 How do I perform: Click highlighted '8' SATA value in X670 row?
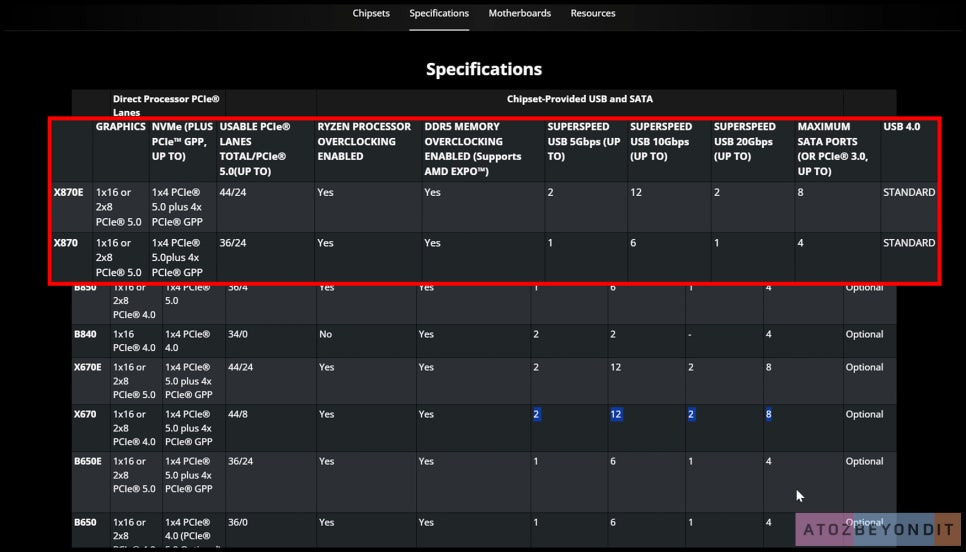pos(768,414)
